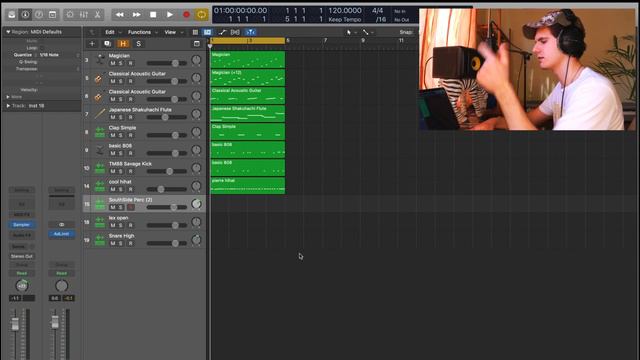Click the first Classical Acoustic Guitar icon
Image resolution: width=640 pixels, height=360 pixels.
pos(98,78)
